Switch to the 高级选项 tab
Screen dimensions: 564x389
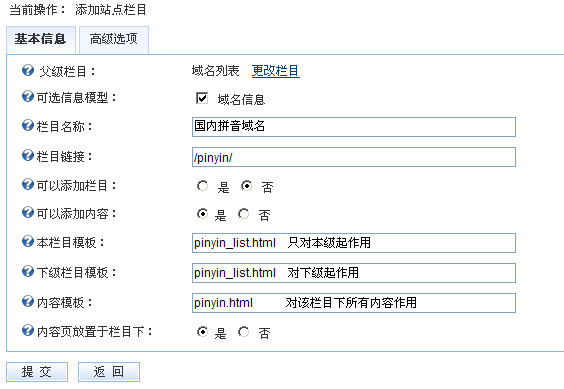(114, 39)
